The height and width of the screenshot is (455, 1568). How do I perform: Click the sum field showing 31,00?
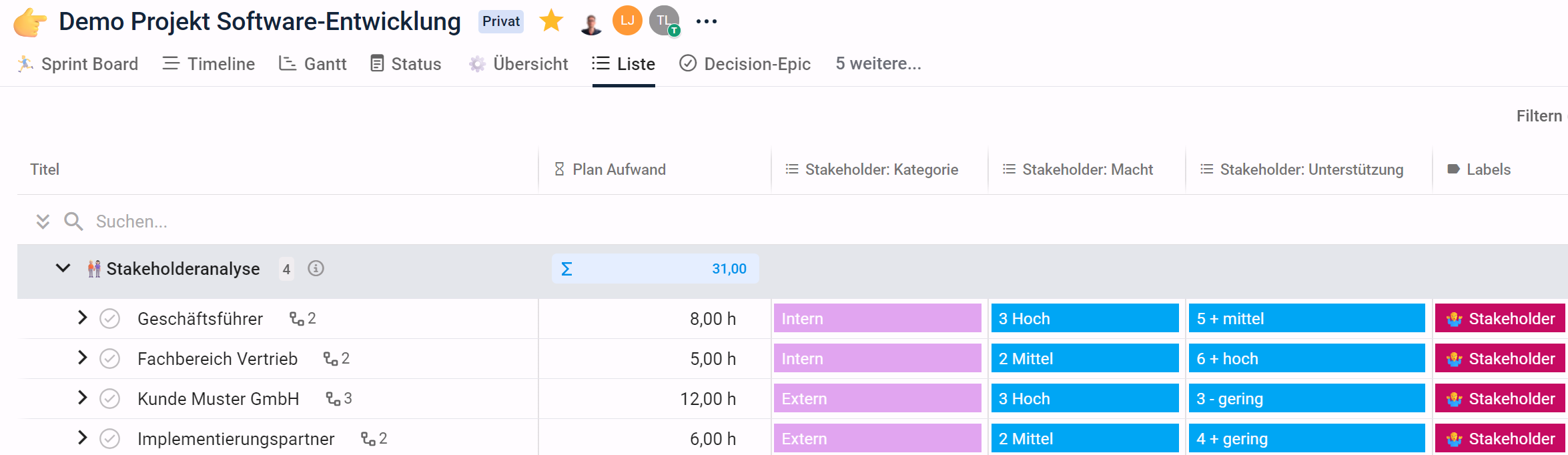[x=655, y=269]
